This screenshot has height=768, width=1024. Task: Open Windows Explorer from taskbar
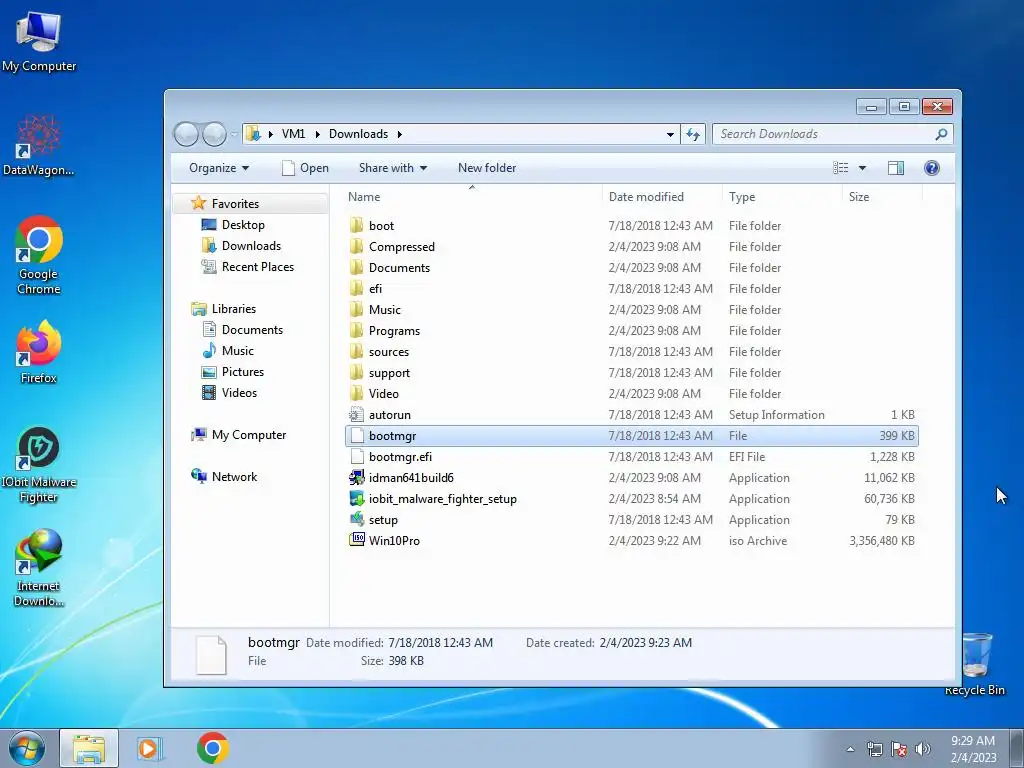[89, 748]
